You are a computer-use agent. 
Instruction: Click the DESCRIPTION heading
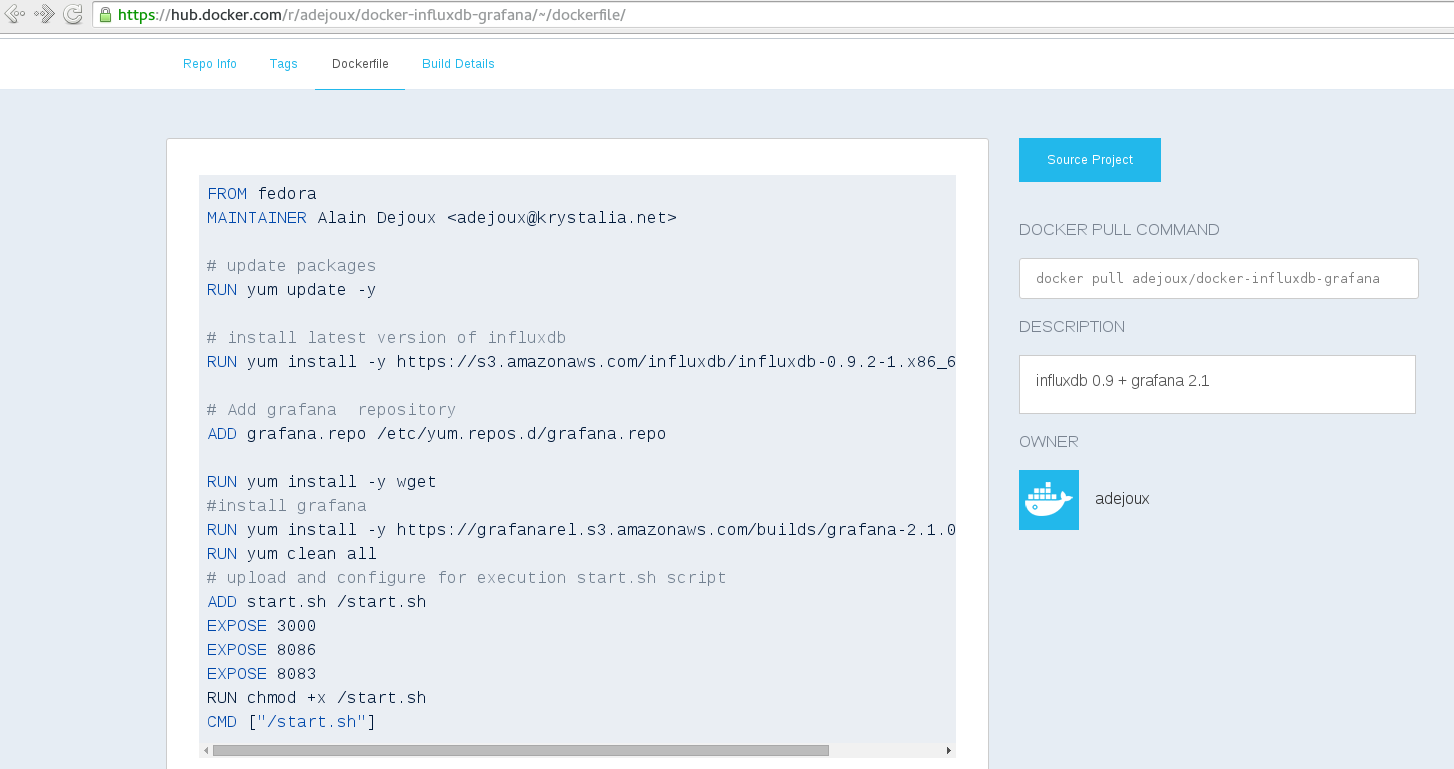(x=1072, y=327)
